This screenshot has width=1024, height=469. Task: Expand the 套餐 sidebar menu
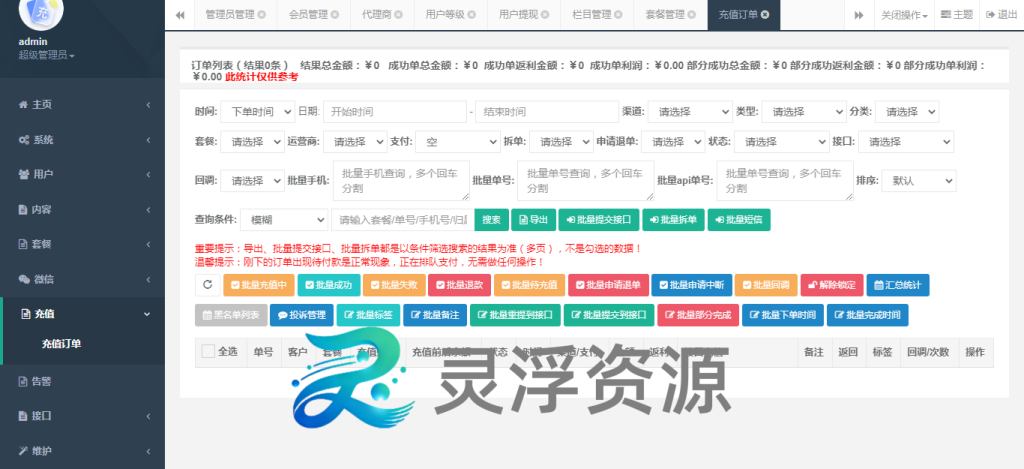[x=82, y=244]
